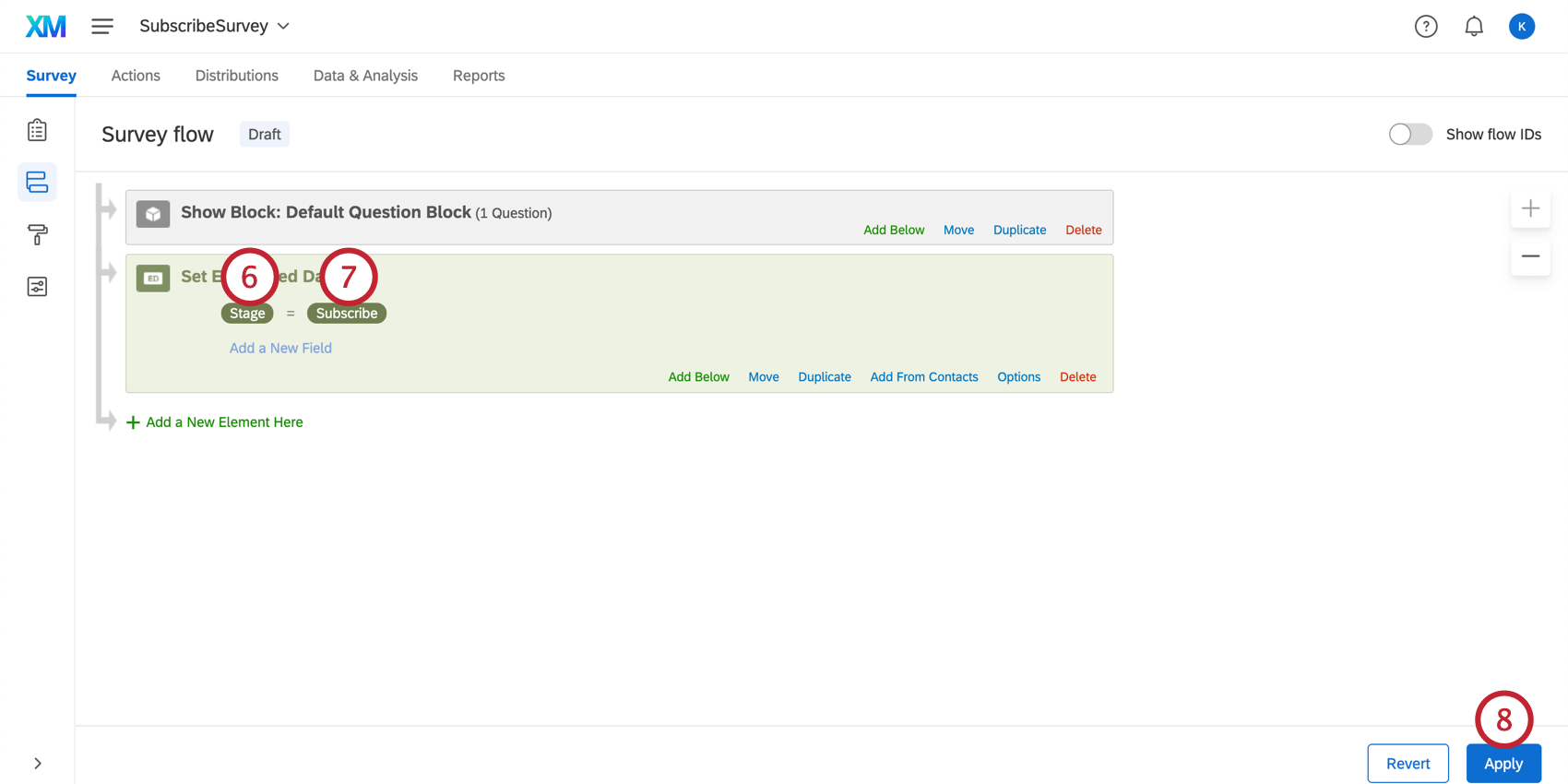
Task: Click the XM logo icon
Action: point(46,26)
